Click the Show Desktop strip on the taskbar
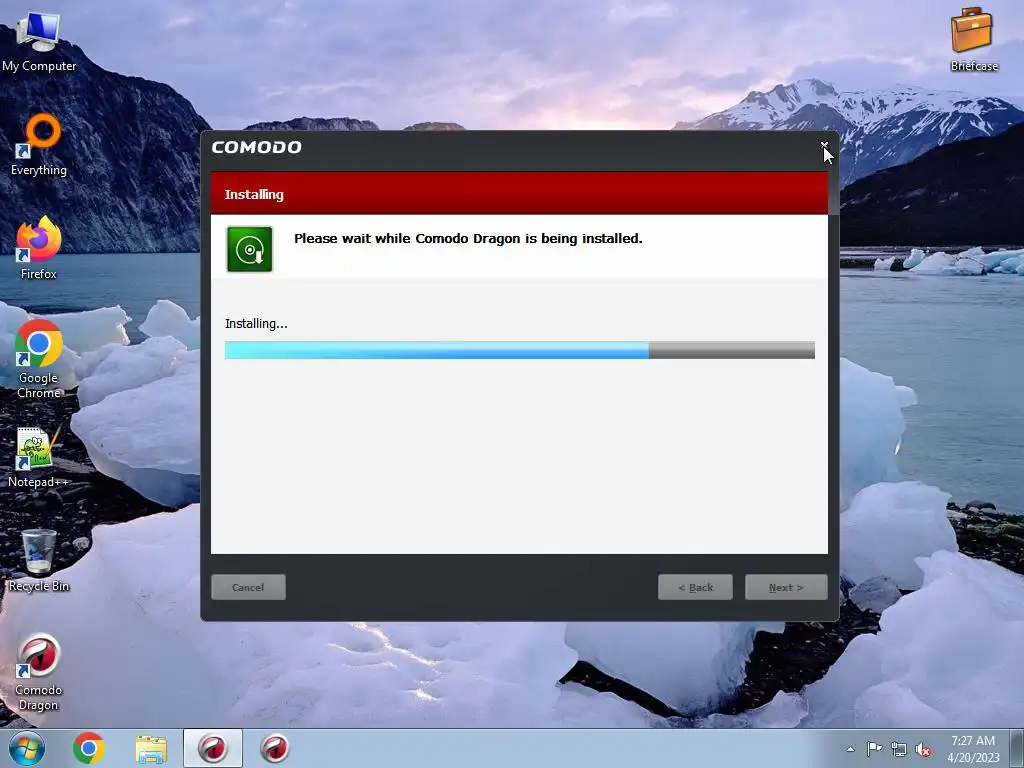The height and width of the screenshot is (768, 1024). coord(1016,748)
